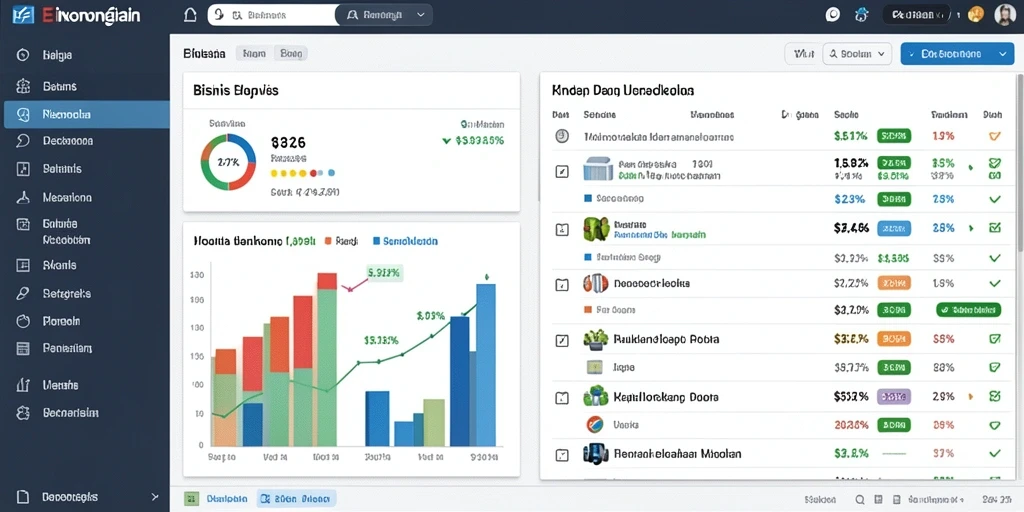
Task: Expand the bottom sidebar item chevron
Action: click(x=154, y=497)
